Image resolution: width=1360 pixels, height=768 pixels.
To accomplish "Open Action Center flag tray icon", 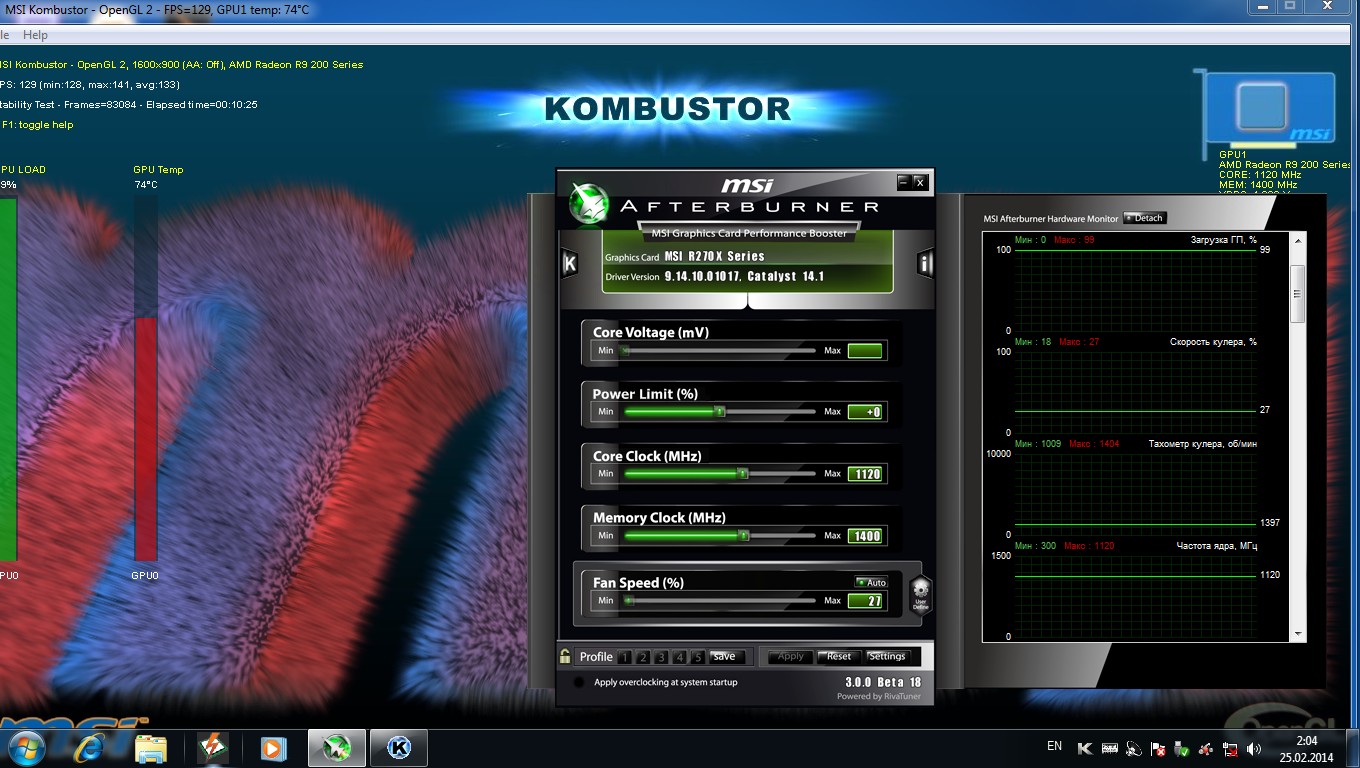I will tap(1158, 748).
